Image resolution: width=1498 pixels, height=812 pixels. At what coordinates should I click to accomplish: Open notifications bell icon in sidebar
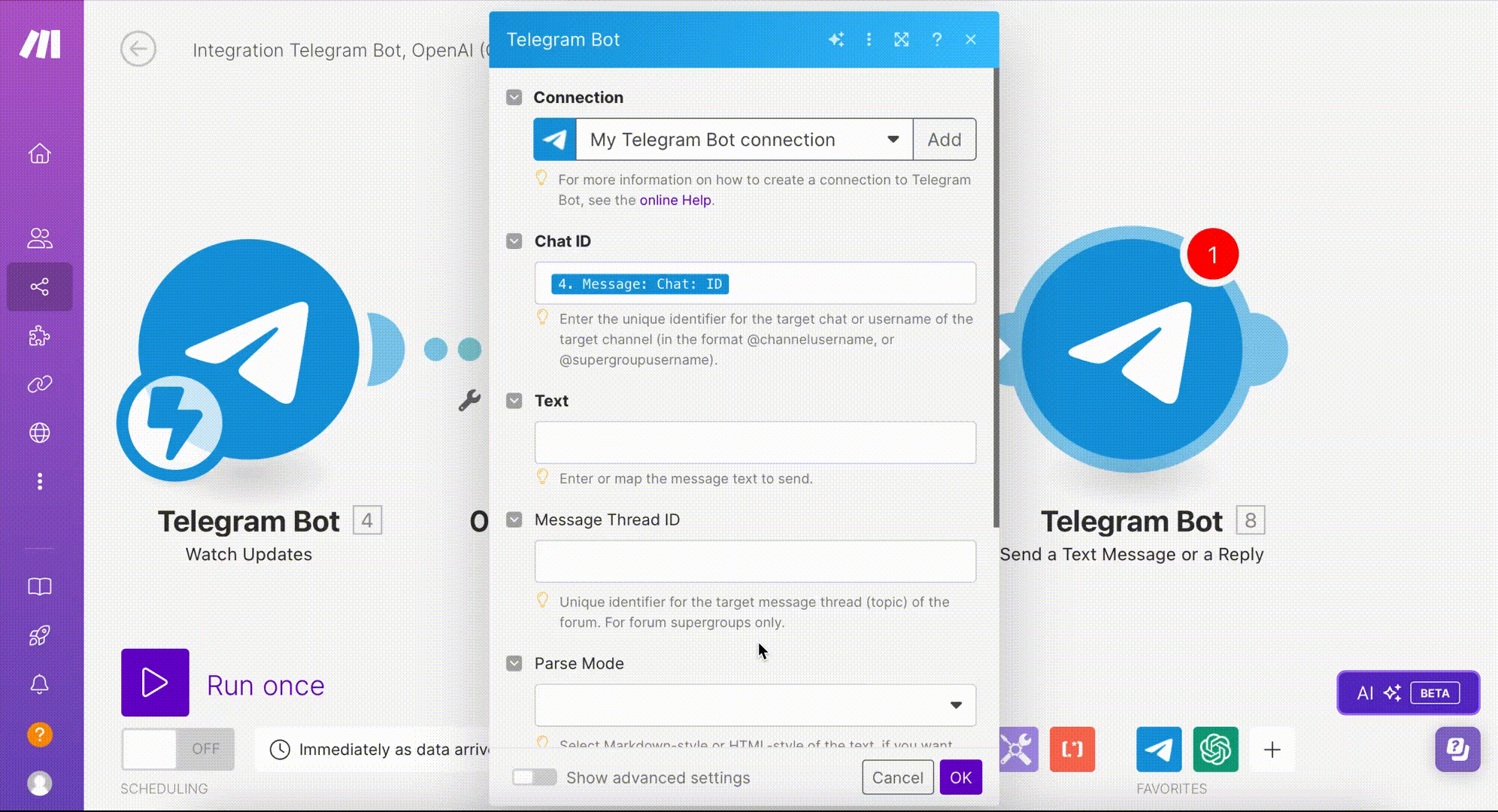[40, 684]
